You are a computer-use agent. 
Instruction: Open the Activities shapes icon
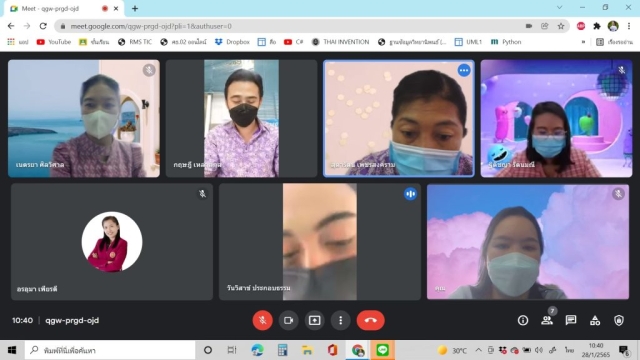click(x=595, y=320)
